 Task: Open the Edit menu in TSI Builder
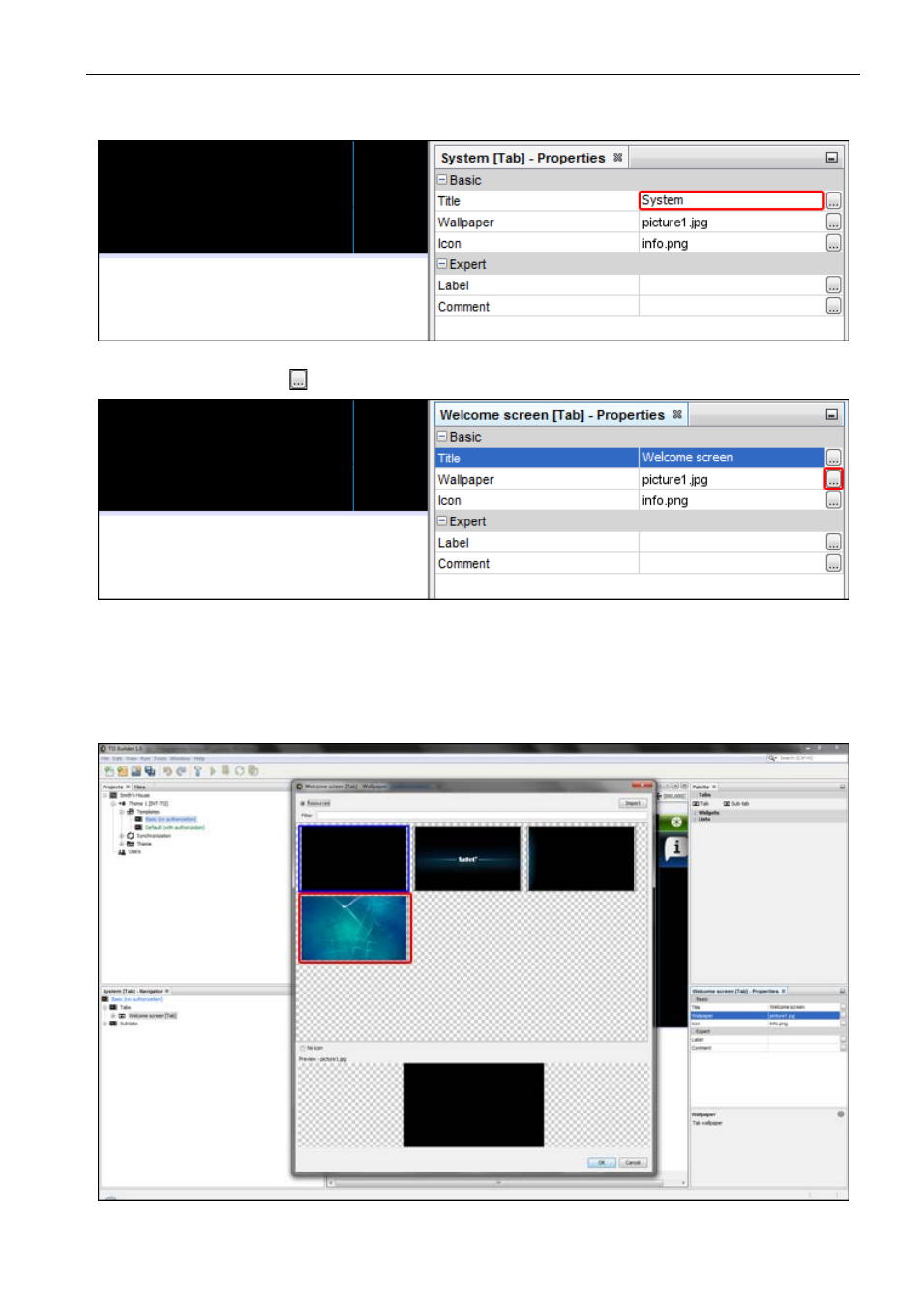(x=117, y=759)
